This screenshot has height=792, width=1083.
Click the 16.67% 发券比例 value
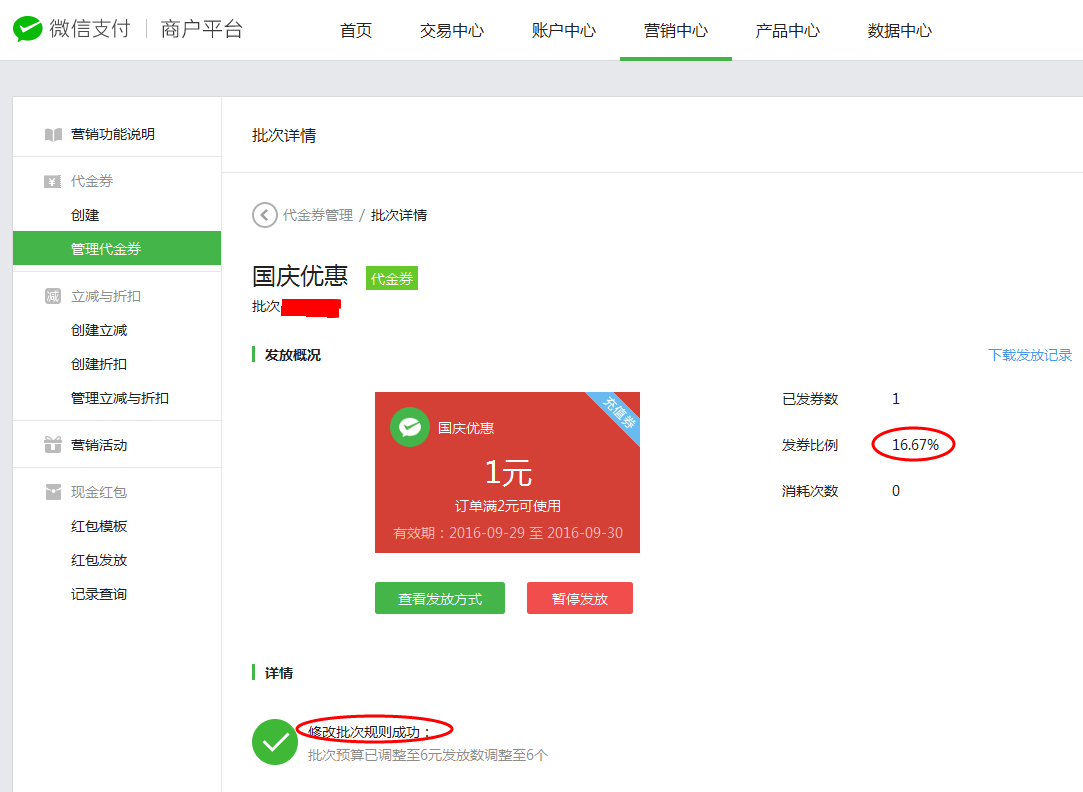coord(915,445)
